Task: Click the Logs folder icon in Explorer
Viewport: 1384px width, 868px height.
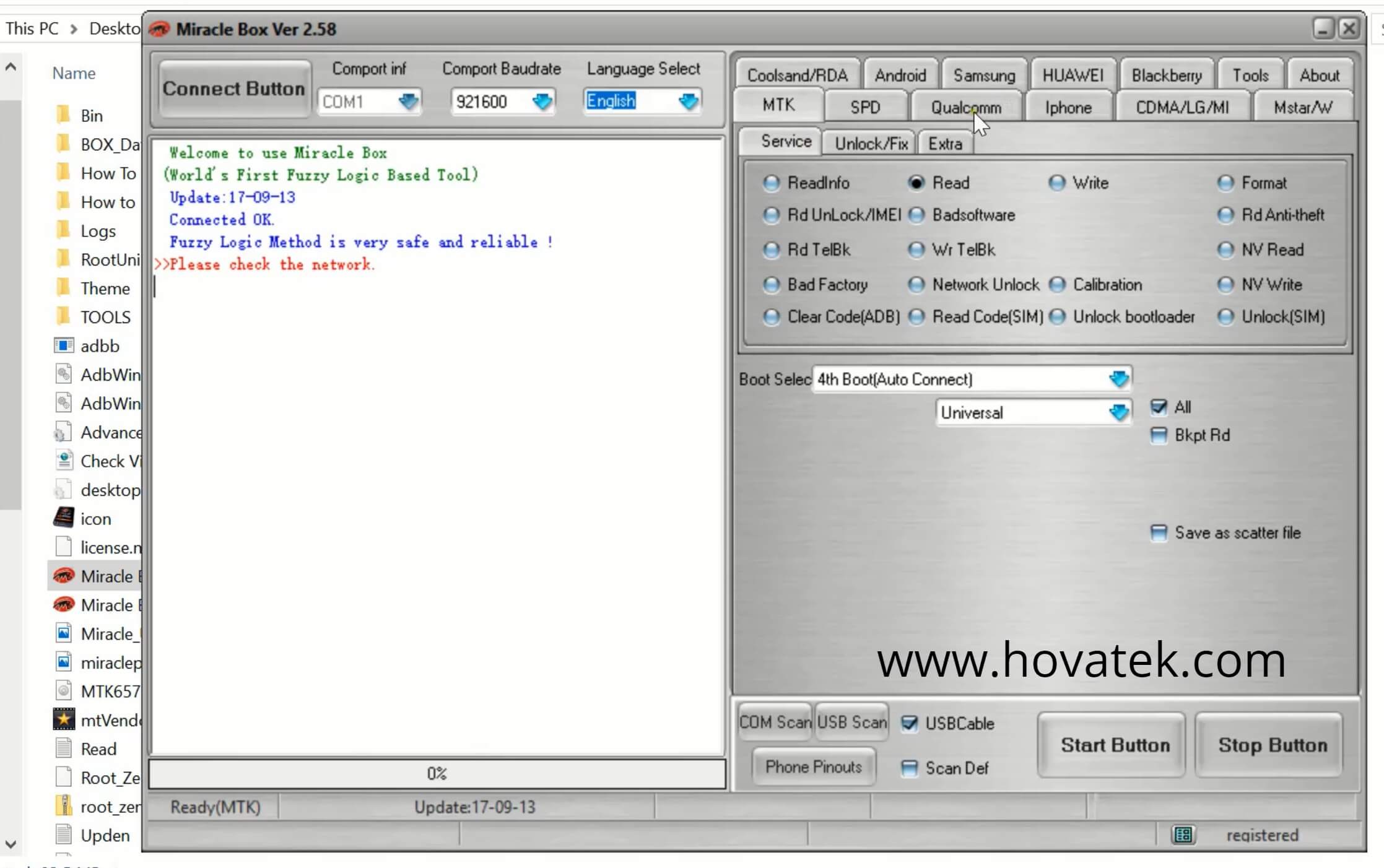Action: tap(63, 230)
